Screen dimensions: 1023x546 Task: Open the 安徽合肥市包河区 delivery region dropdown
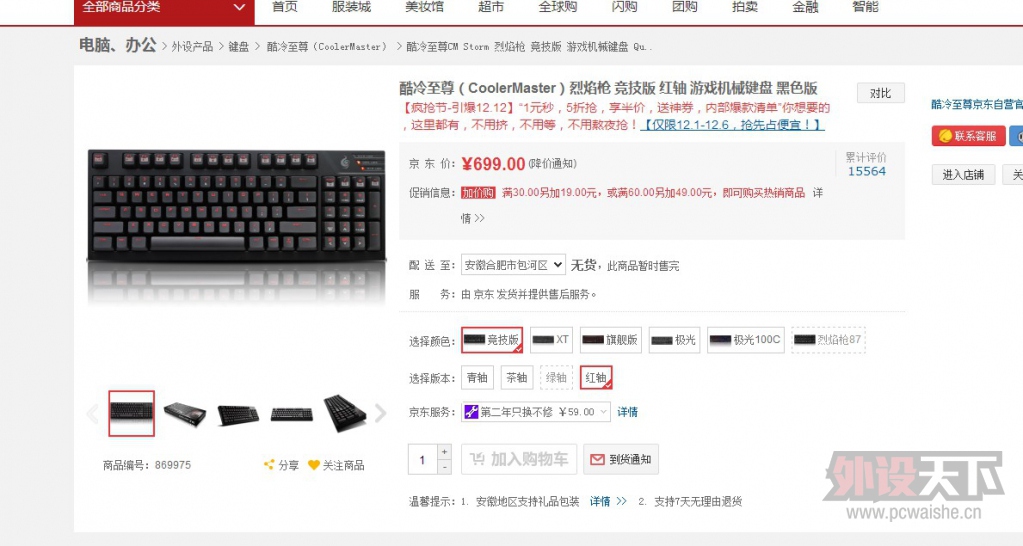513,265
